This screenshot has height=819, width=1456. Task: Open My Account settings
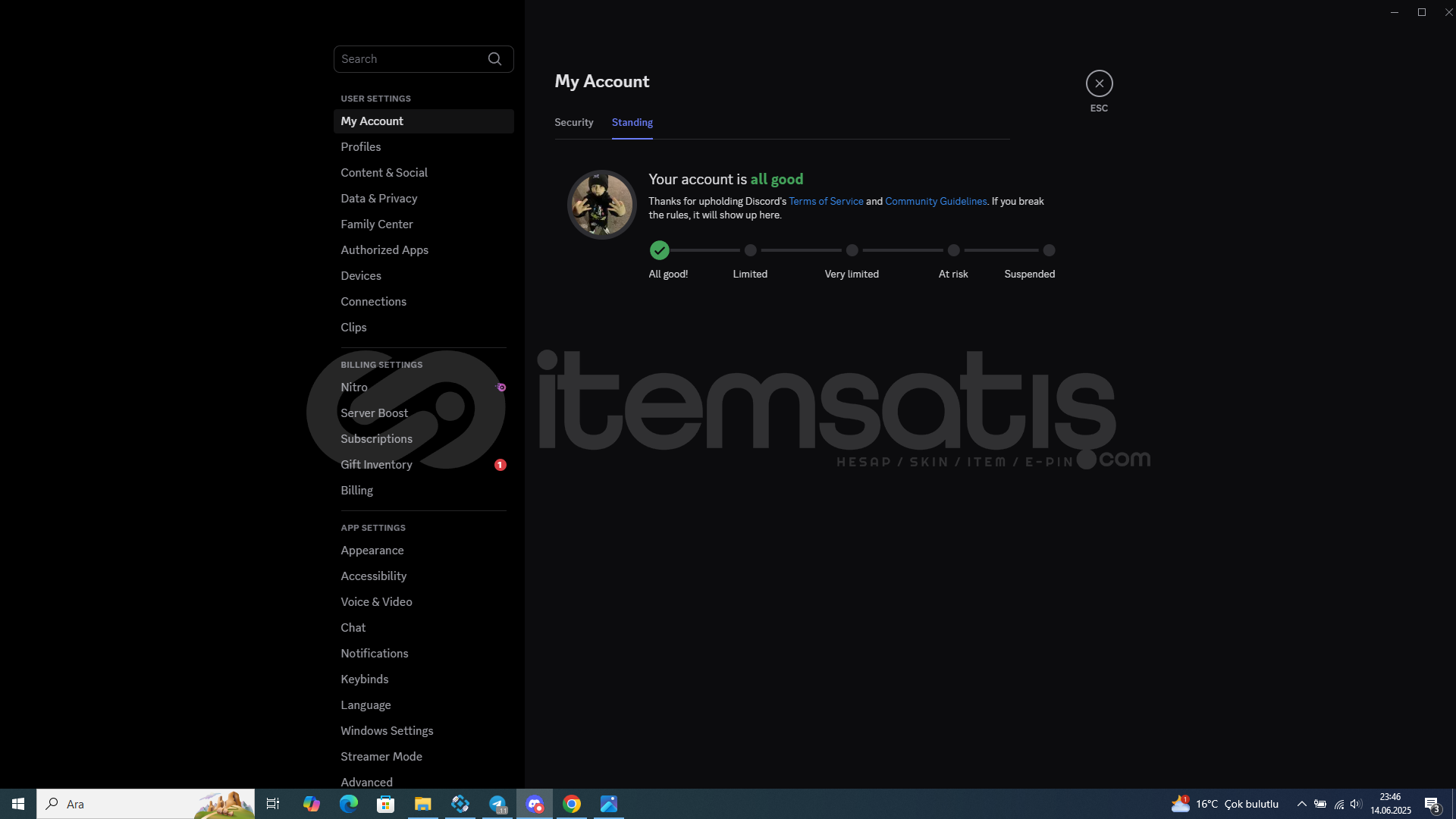coord(424,121)
